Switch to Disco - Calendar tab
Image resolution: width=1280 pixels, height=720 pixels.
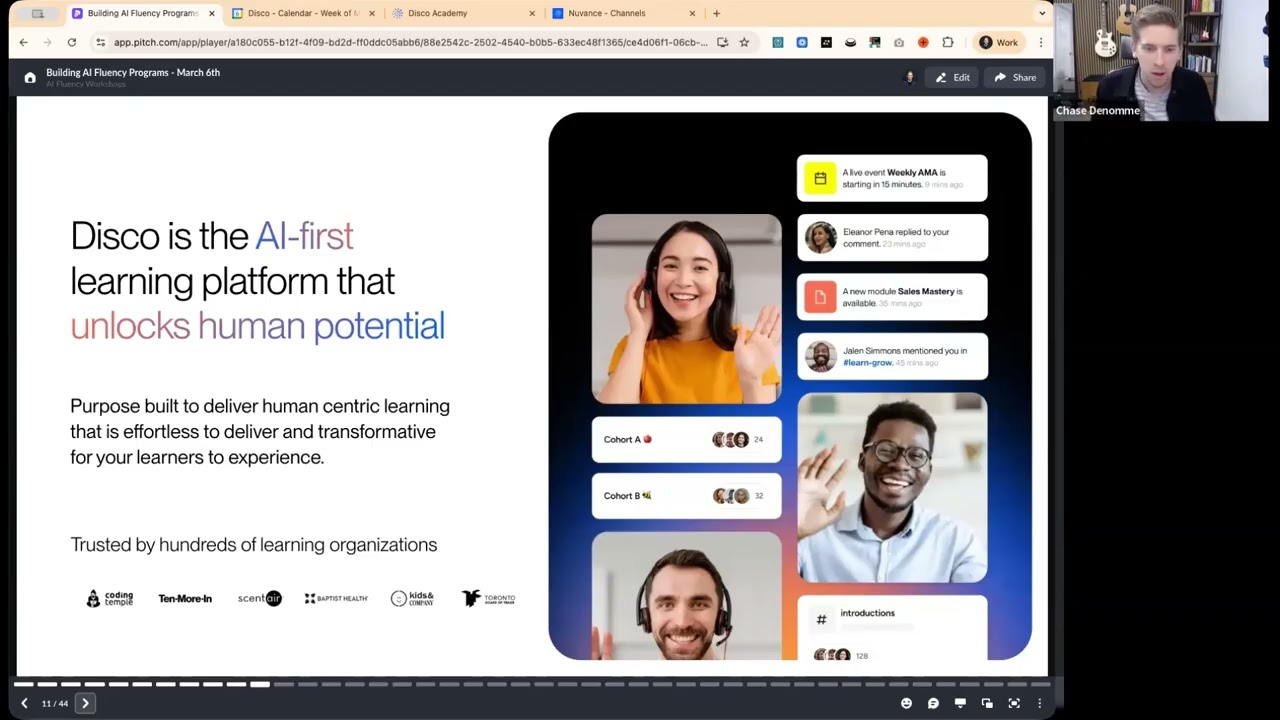(x=304, y=13)
